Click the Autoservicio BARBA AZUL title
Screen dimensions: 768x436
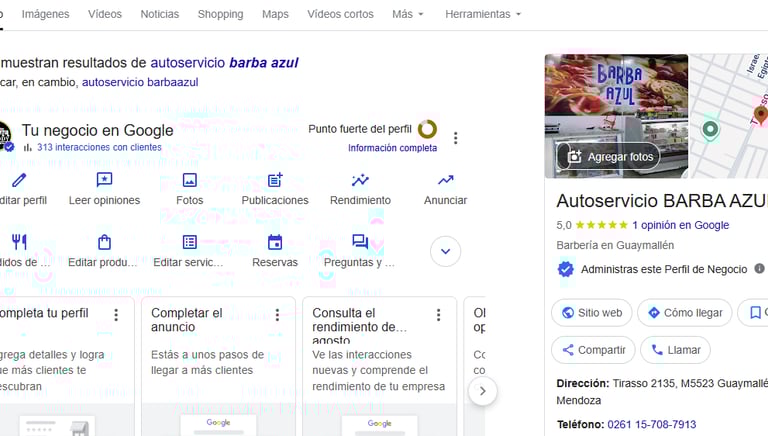click(x=662, y=201)
